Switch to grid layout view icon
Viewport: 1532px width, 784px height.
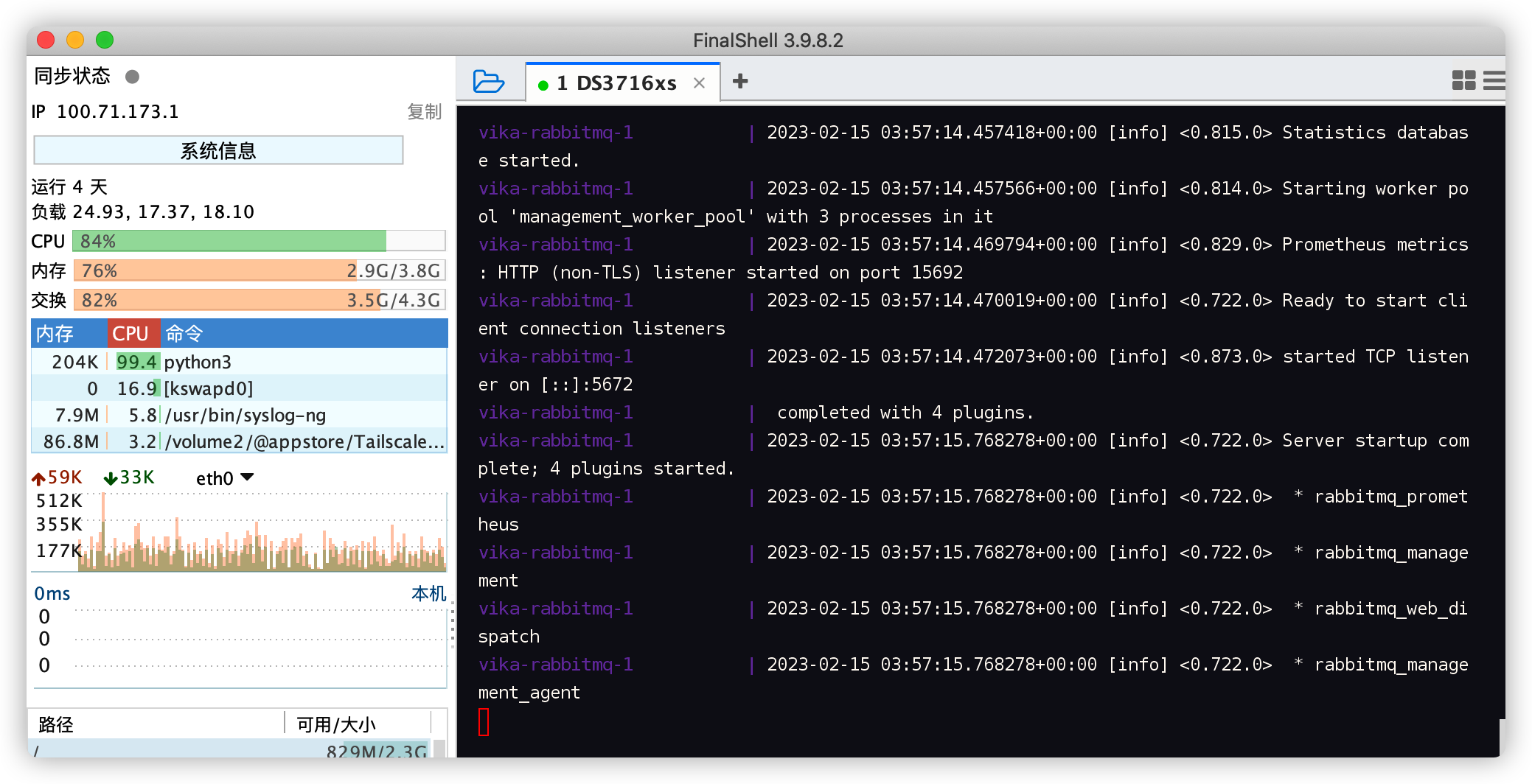1463,80
